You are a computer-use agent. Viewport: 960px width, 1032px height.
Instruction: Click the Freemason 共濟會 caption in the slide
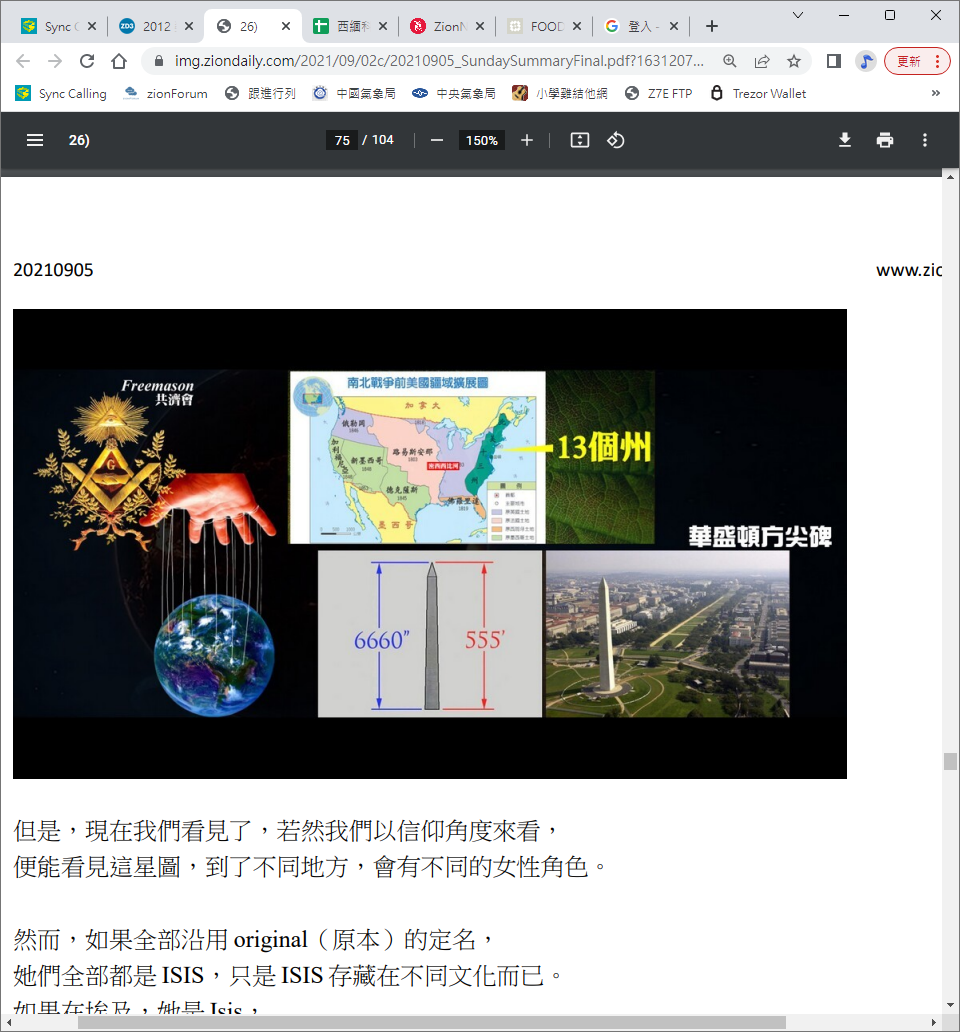point(158,392)
